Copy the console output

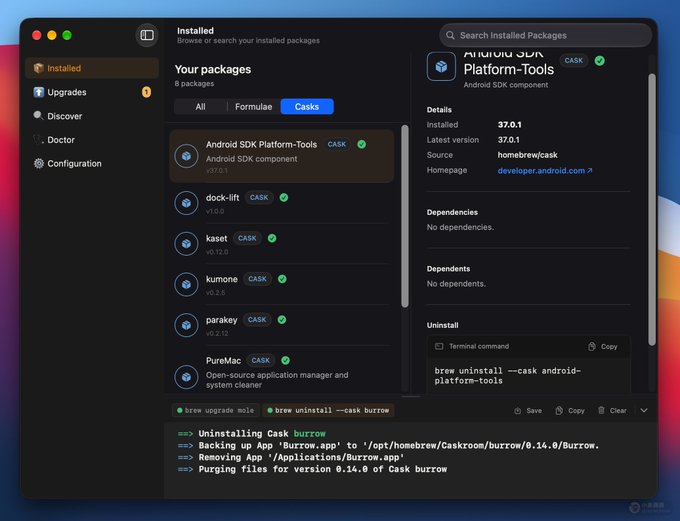tap(570, 410)
